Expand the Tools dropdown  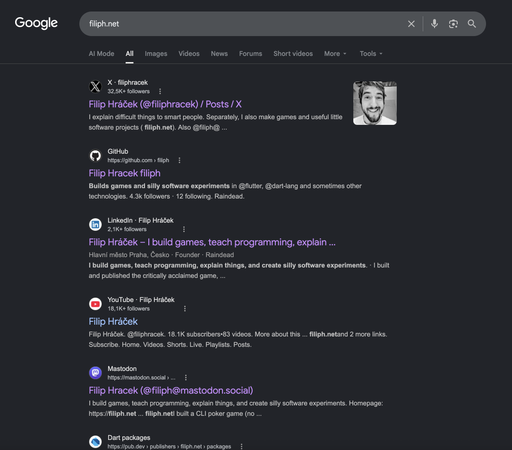[x=371, y=54]
